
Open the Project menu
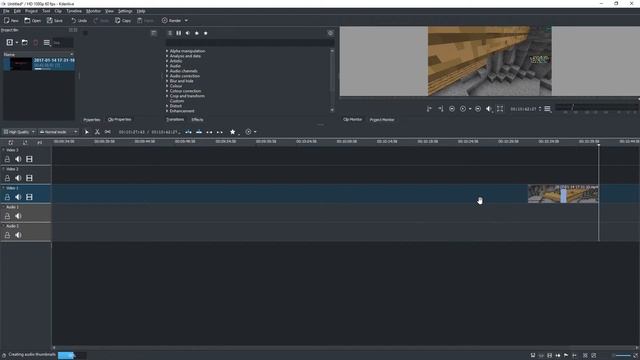(x=31, y=11)
